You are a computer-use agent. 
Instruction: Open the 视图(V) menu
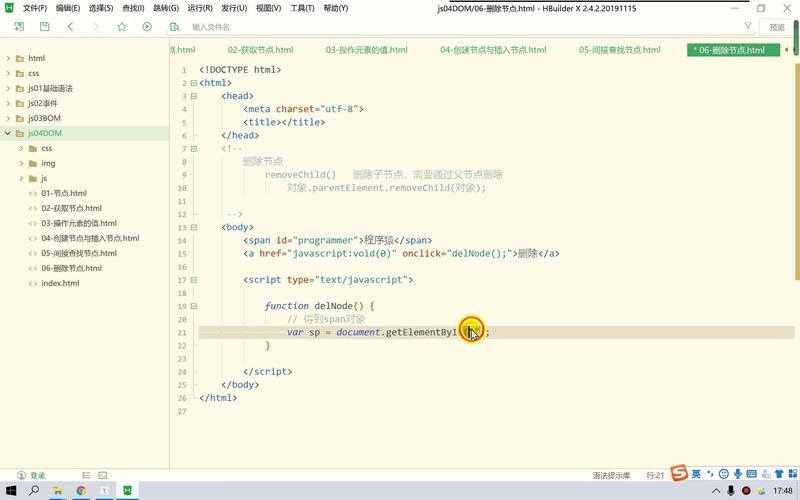point(268,8)
